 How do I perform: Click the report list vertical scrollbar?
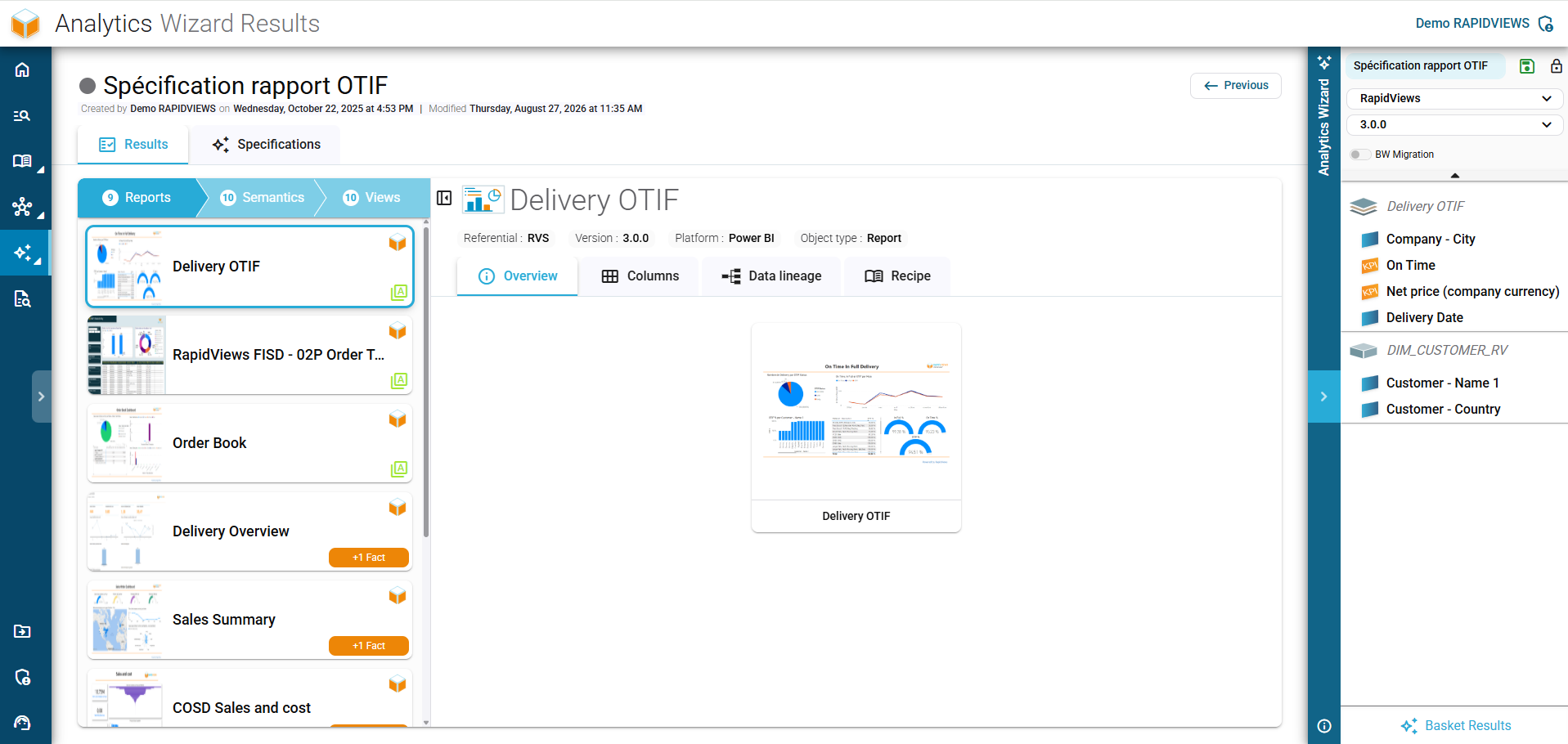click(x=426, y=383)
